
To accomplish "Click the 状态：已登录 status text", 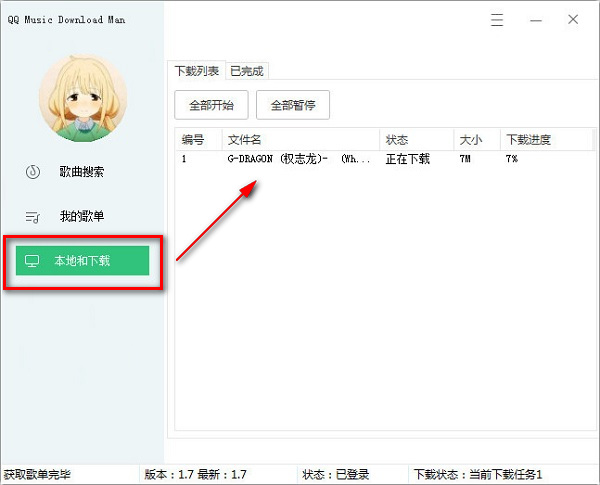I will (x=336, y=475).
